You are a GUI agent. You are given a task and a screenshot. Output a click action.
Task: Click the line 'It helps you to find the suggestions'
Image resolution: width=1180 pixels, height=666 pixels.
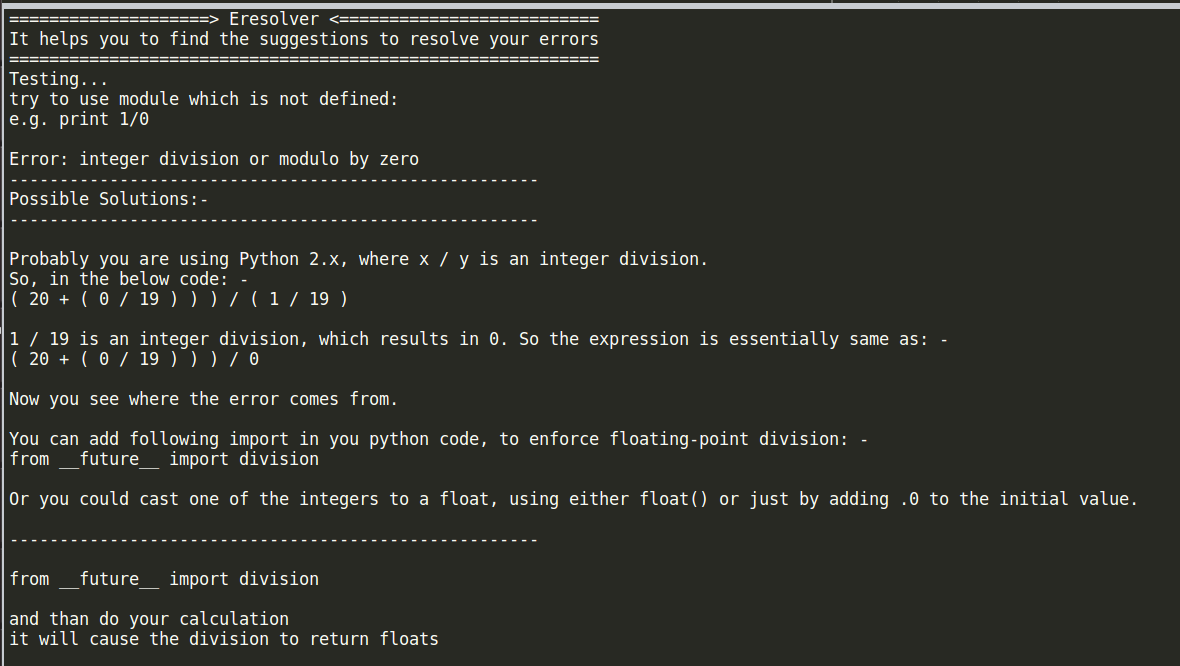[x=304, y=39]
